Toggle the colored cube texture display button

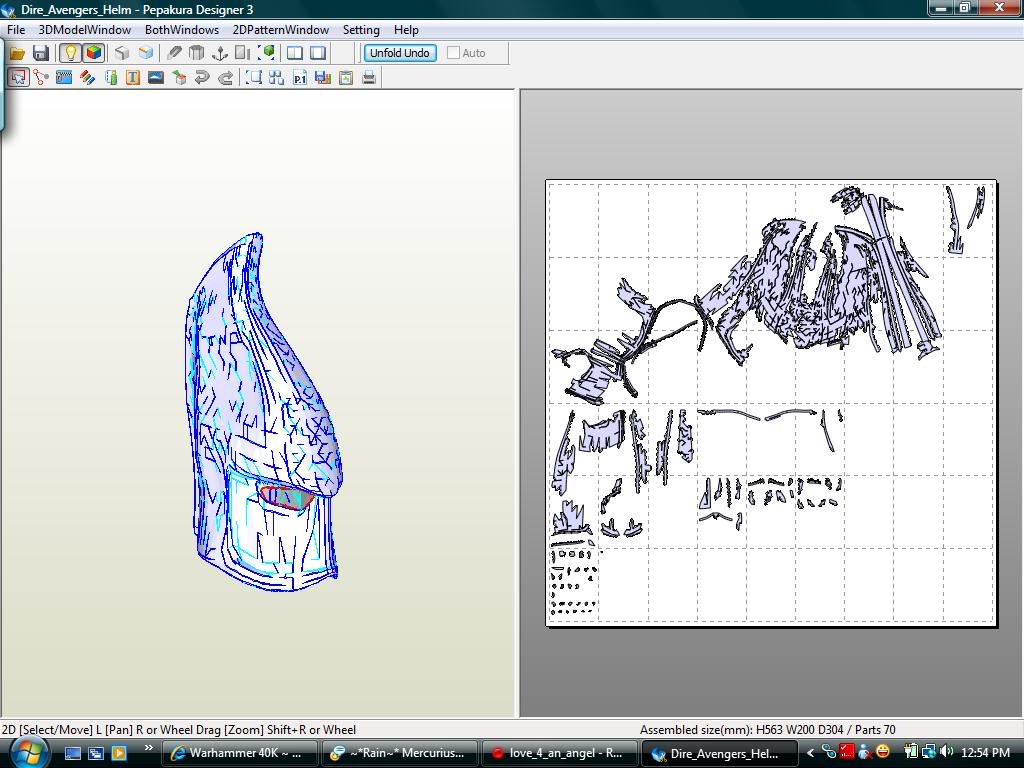(94, 53)
